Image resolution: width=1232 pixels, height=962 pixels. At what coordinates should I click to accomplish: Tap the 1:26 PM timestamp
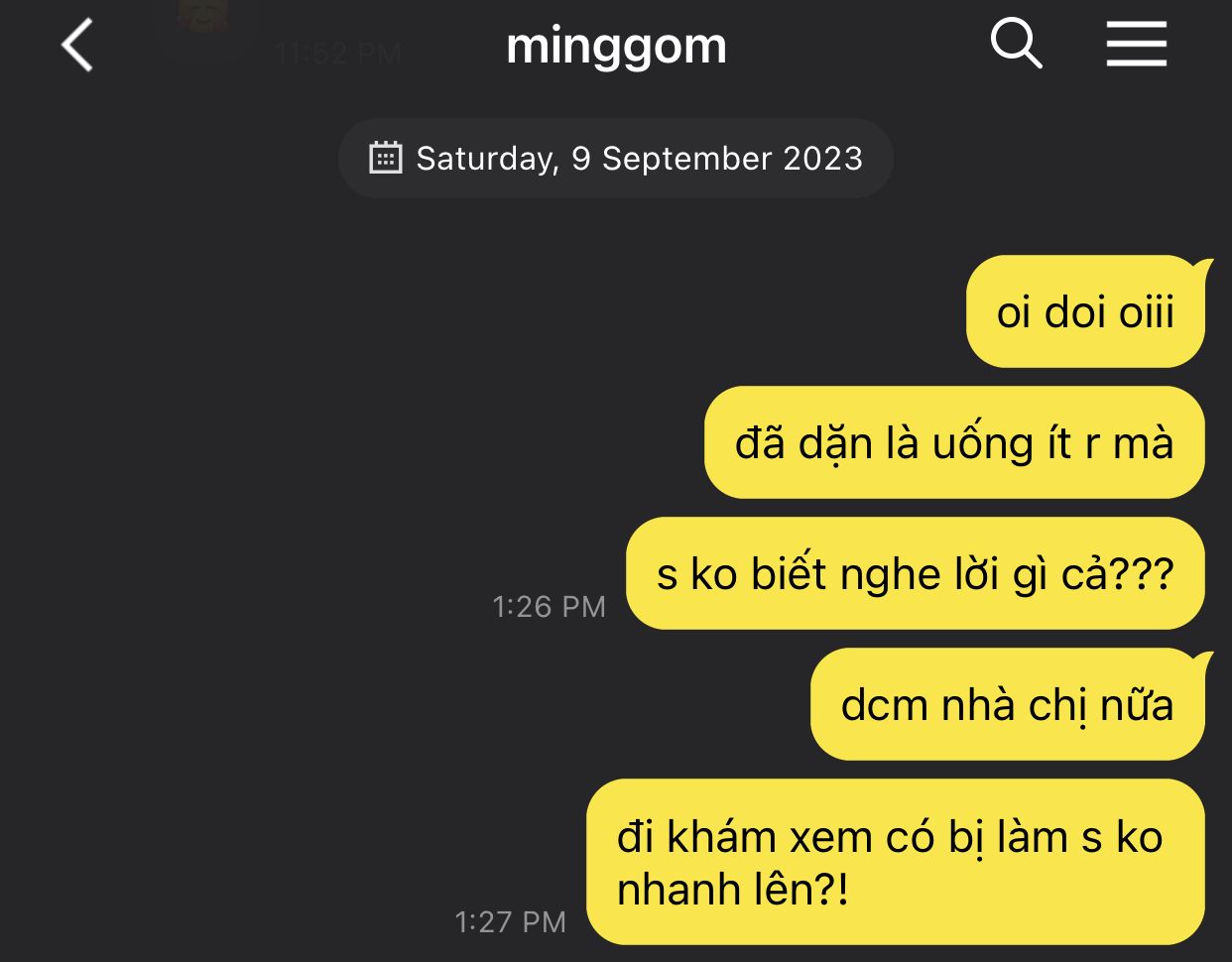click(x=549, y=606)
